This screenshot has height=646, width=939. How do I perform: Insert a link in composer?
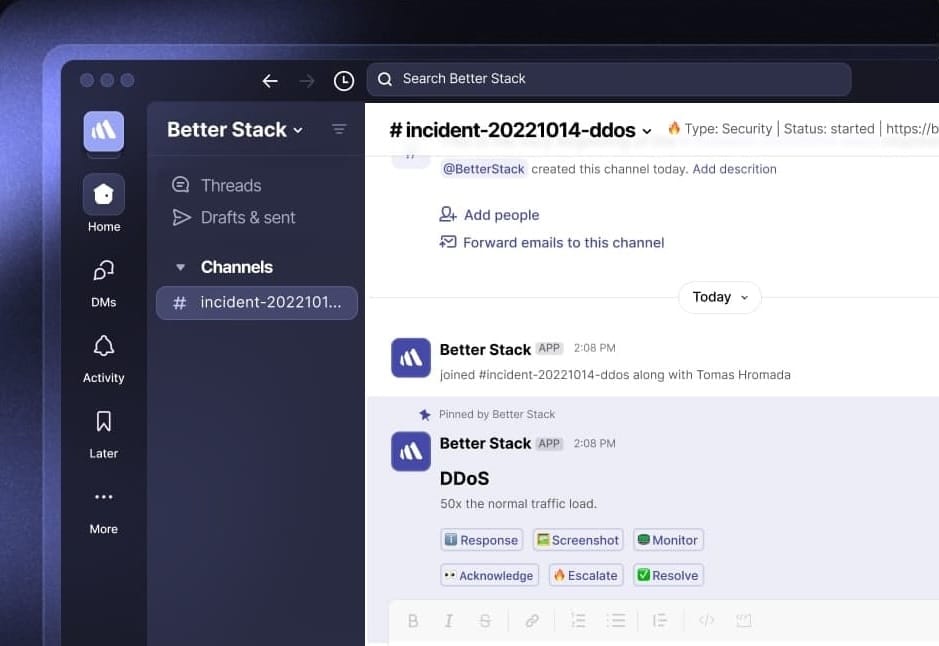tap(532, 621)
